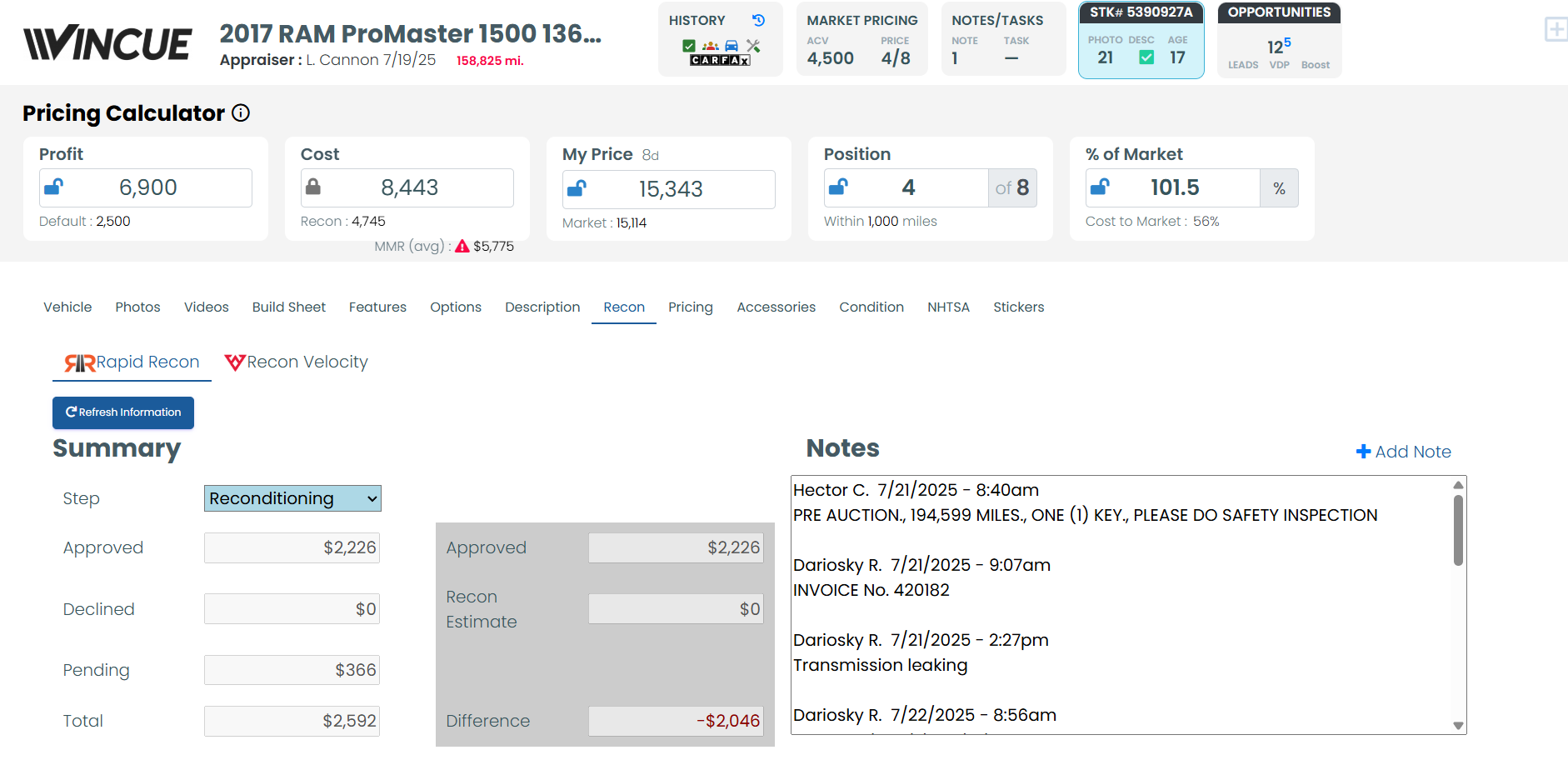Open the Vehicle tab
Screen dimensions: 1568x780
click(x=67, y=307)
